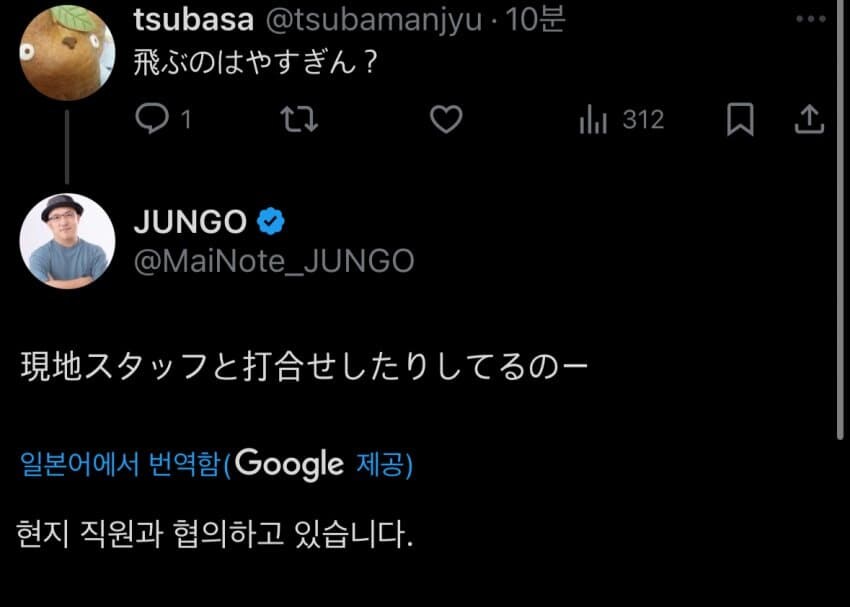Click the bookmark icon on tsubasa's tweet
Screen dimensions: 850x607
click(x=739, y=119)
